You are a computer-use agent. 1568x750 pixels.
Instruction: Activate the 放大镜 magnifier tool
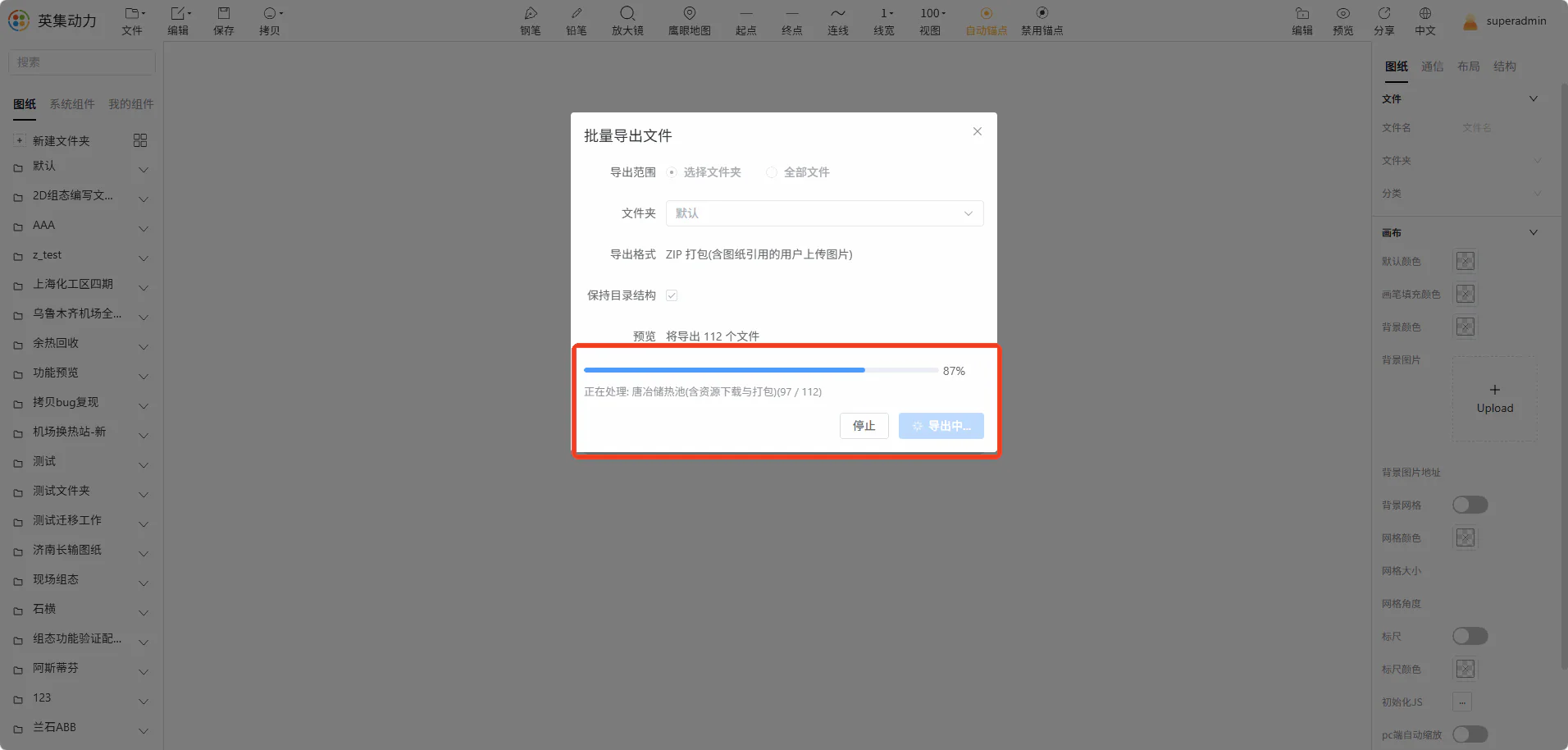(627, 21)
